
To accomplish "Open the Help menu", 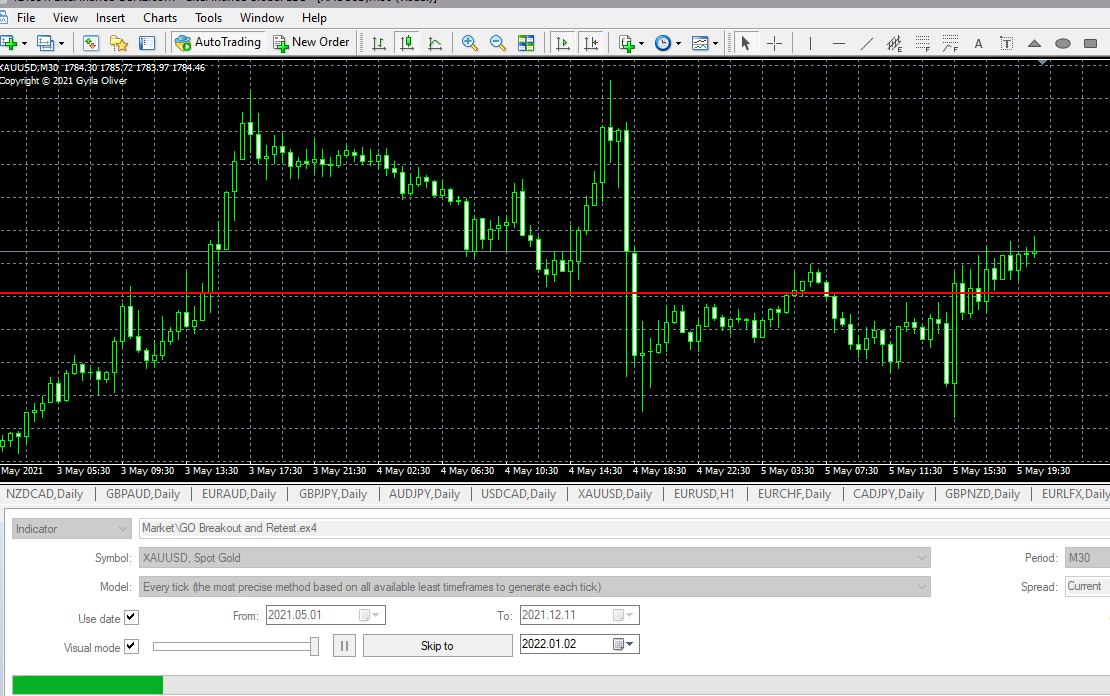I will 314,18.
